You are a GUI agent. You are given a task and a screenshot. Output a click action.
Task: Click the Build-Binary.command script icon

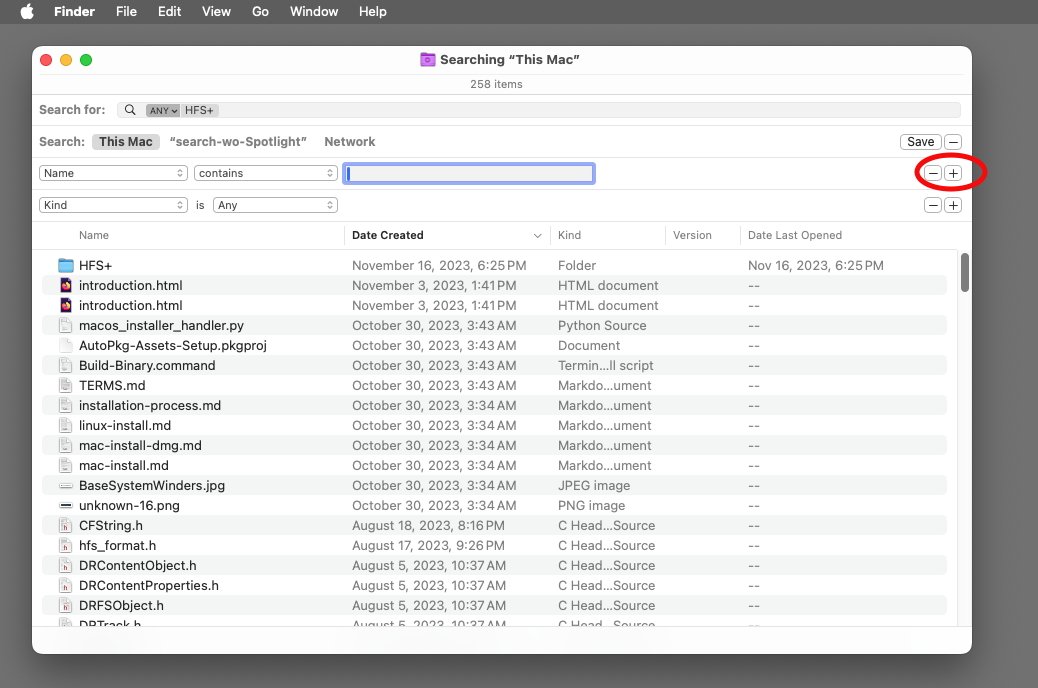pos(66,365)
